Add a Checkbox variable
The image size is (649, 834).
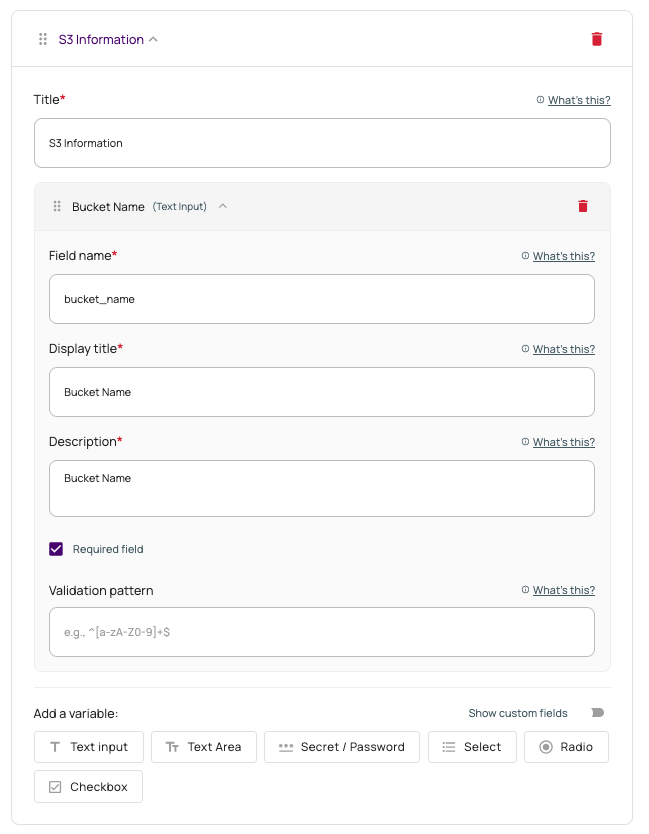click(x=88, y=786)
